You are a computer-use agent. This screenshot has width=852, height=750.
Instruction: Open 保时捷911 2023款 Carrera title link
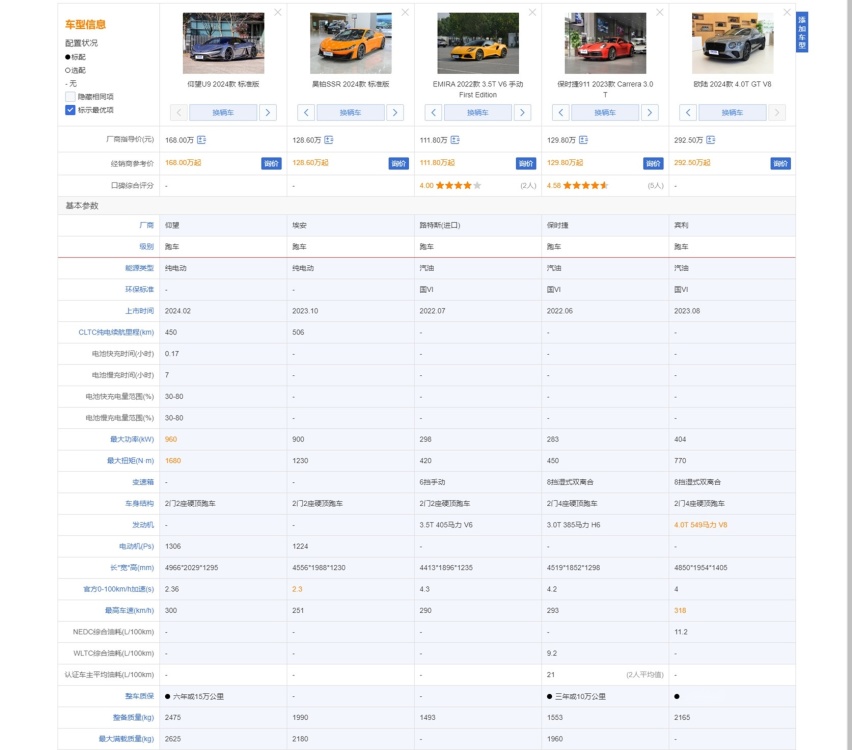[605, 89]
